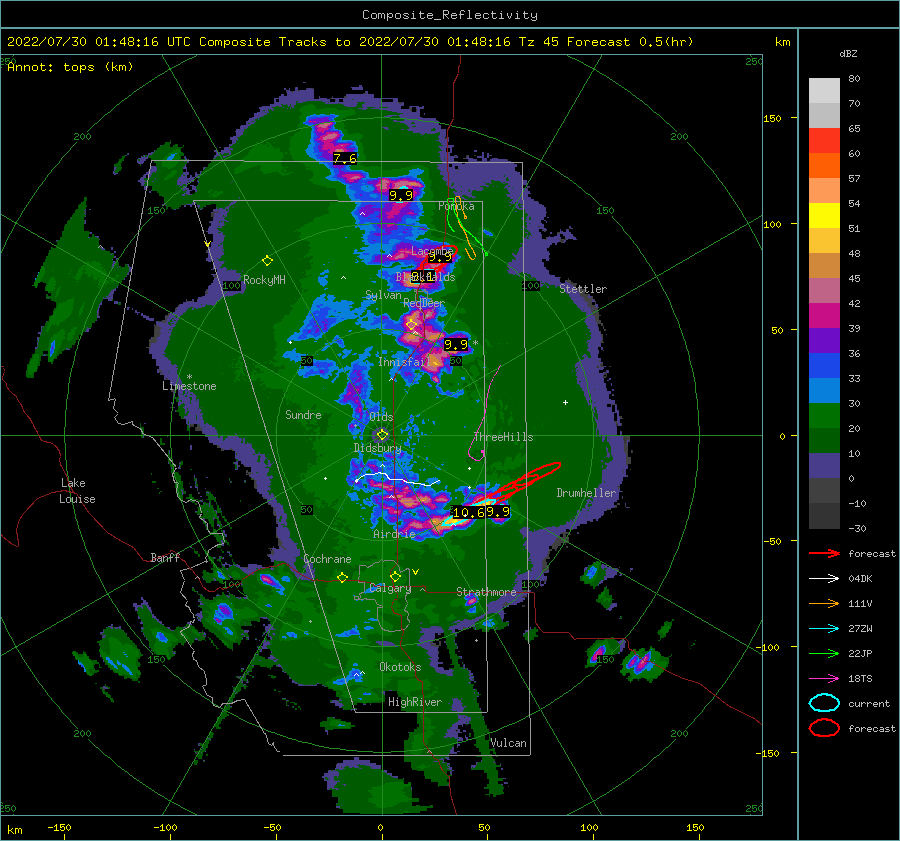The height and width of the screenshot is (841, 900).
Task: Click the 9.9 storm top label east of Innisfail
Action: [456, 344]
